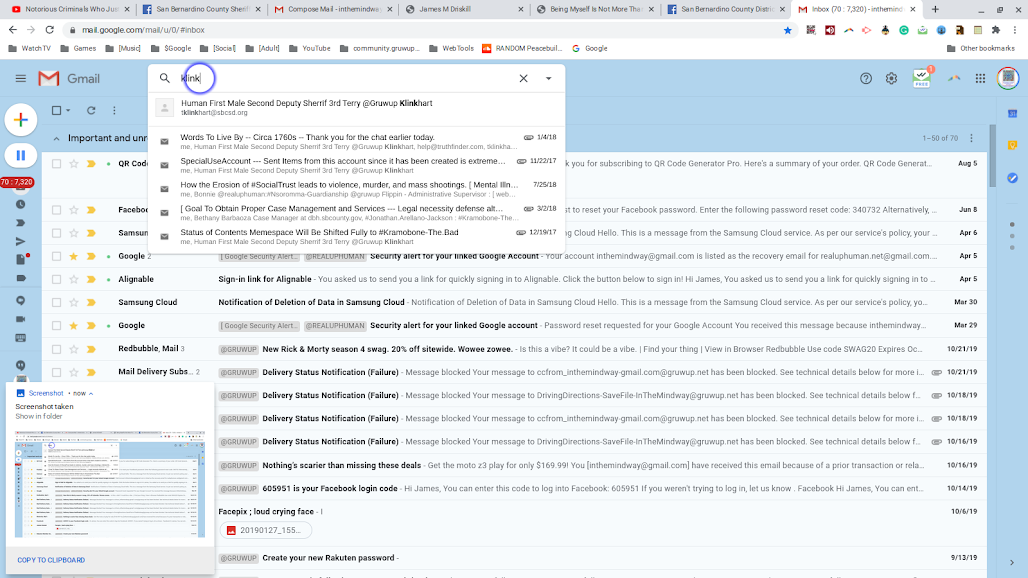1028x578 pixels.
Task: Open the YouTube bookmarks folder
Action: pyautogui.click(x=309, y=48)
